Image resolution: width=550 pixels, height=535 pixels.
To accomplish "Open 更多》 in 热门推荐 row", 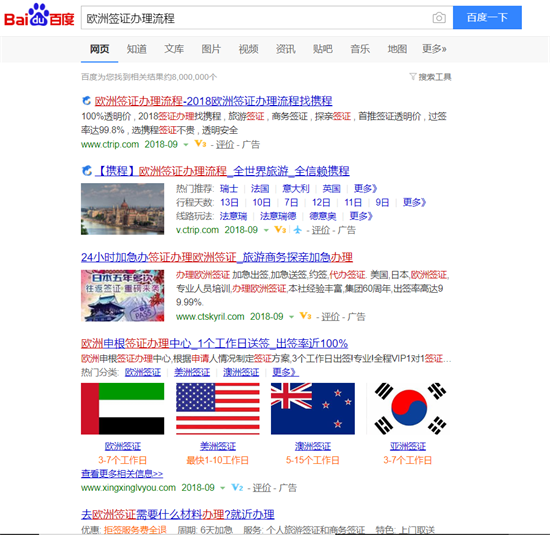I will point(365,189).
